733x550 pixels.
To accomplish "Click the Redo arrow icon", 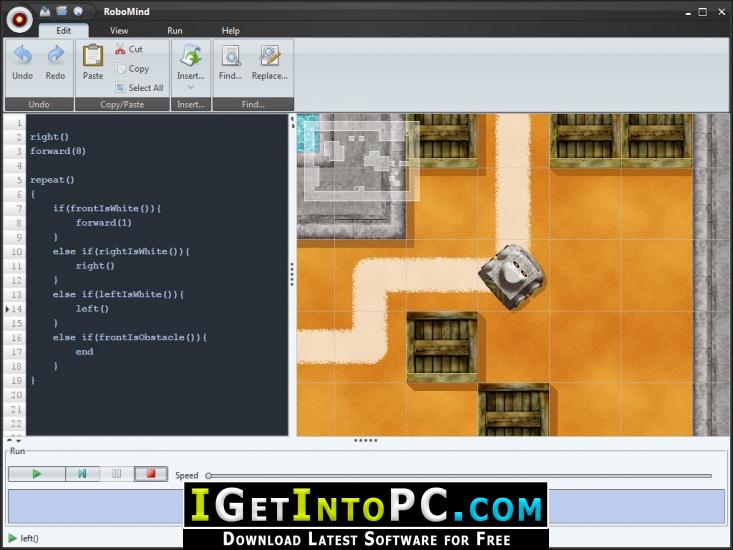I will tap(55, 57).
